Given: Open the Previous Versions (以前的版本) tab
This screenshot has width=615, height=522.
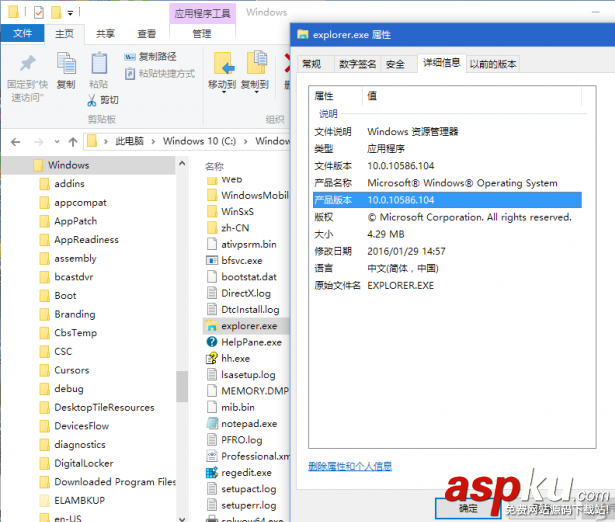Looking at the screenshot, I should [493, 64].
